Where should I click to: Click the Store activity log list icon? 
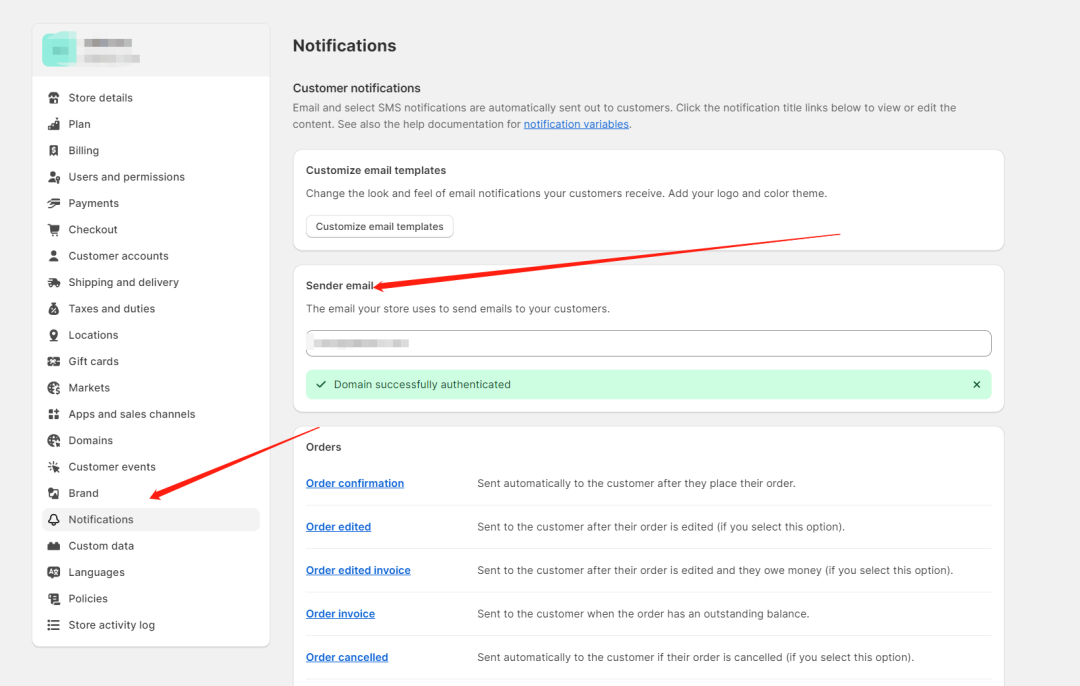(54, 625)
